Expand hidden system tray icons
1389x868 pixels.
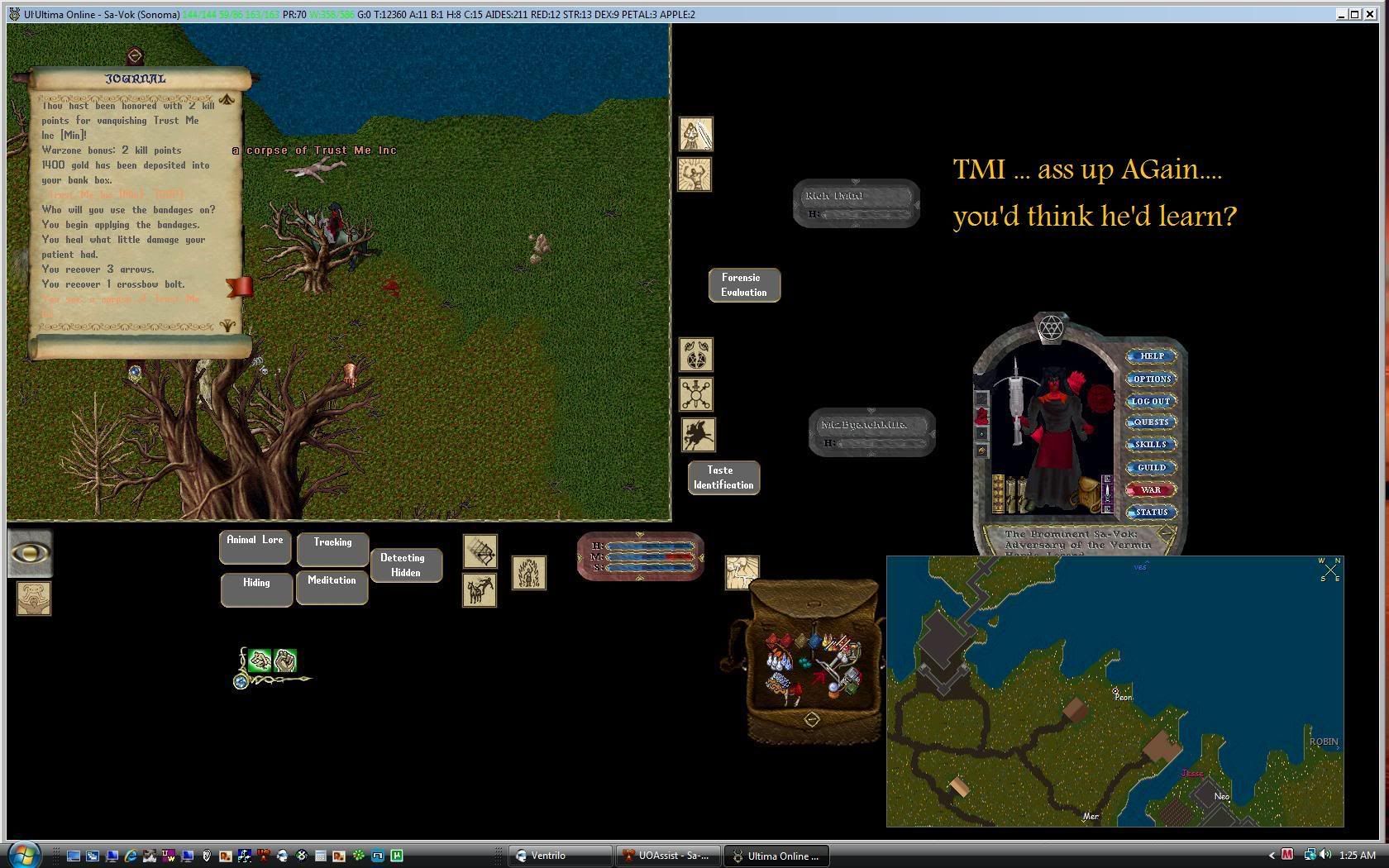point(1272,856)
